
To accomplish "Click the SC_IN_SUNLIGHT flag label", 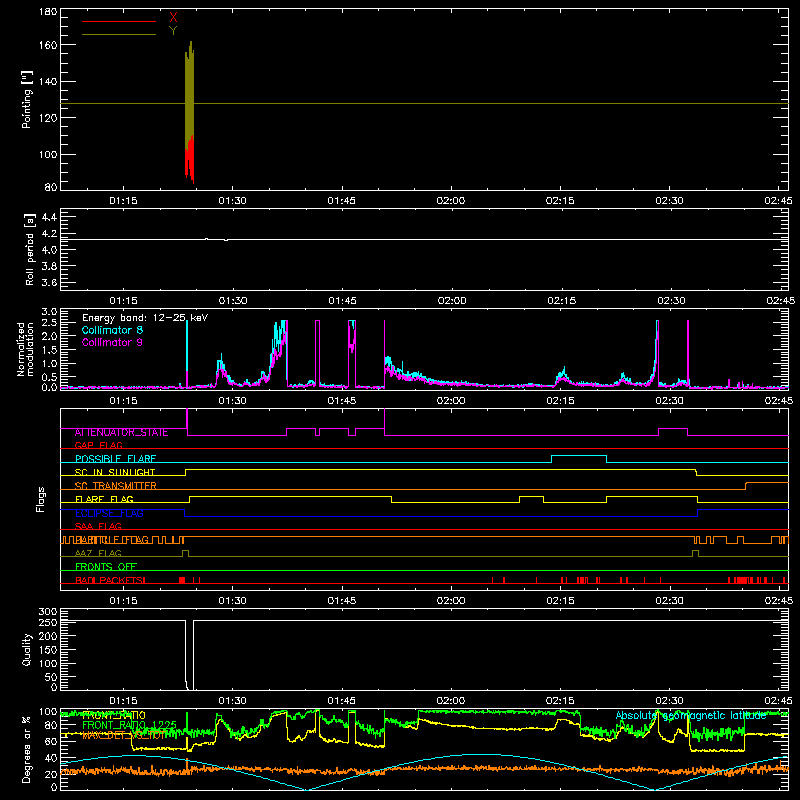I will [x=115, y=472].
